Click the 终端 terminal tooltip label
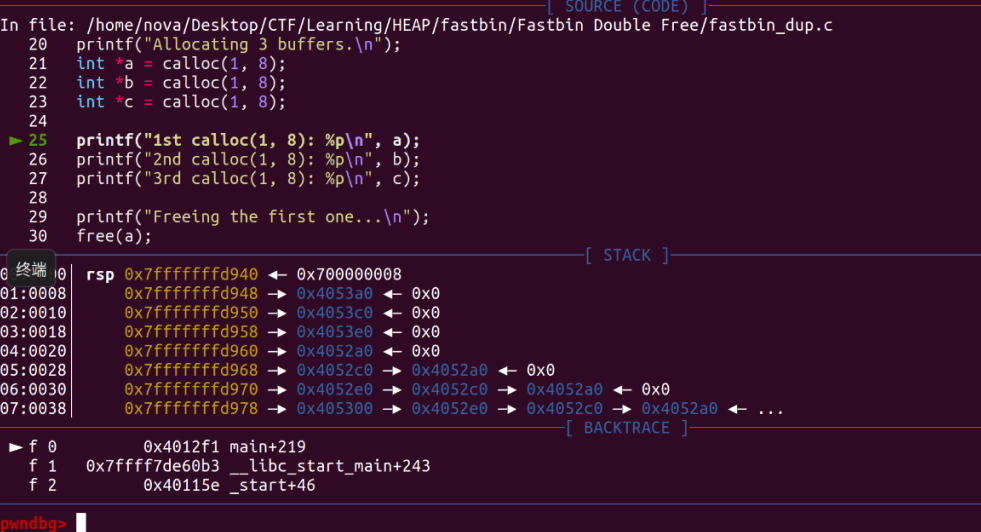Viewport: 981px width, 532px height. pyautogui.click(x=31, y=270)
